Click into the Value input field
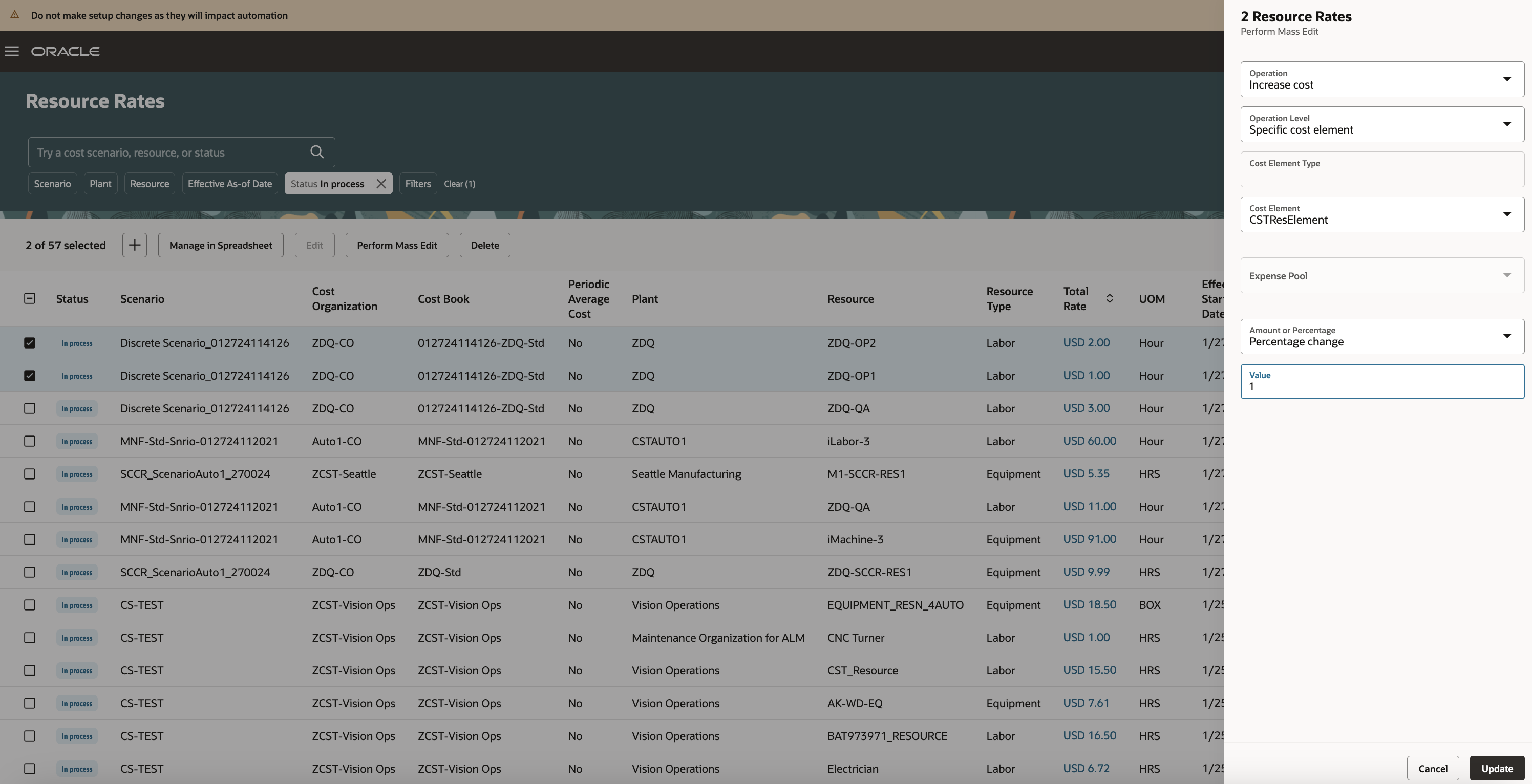This screenshot has height=784, width=1532. 1381,386
